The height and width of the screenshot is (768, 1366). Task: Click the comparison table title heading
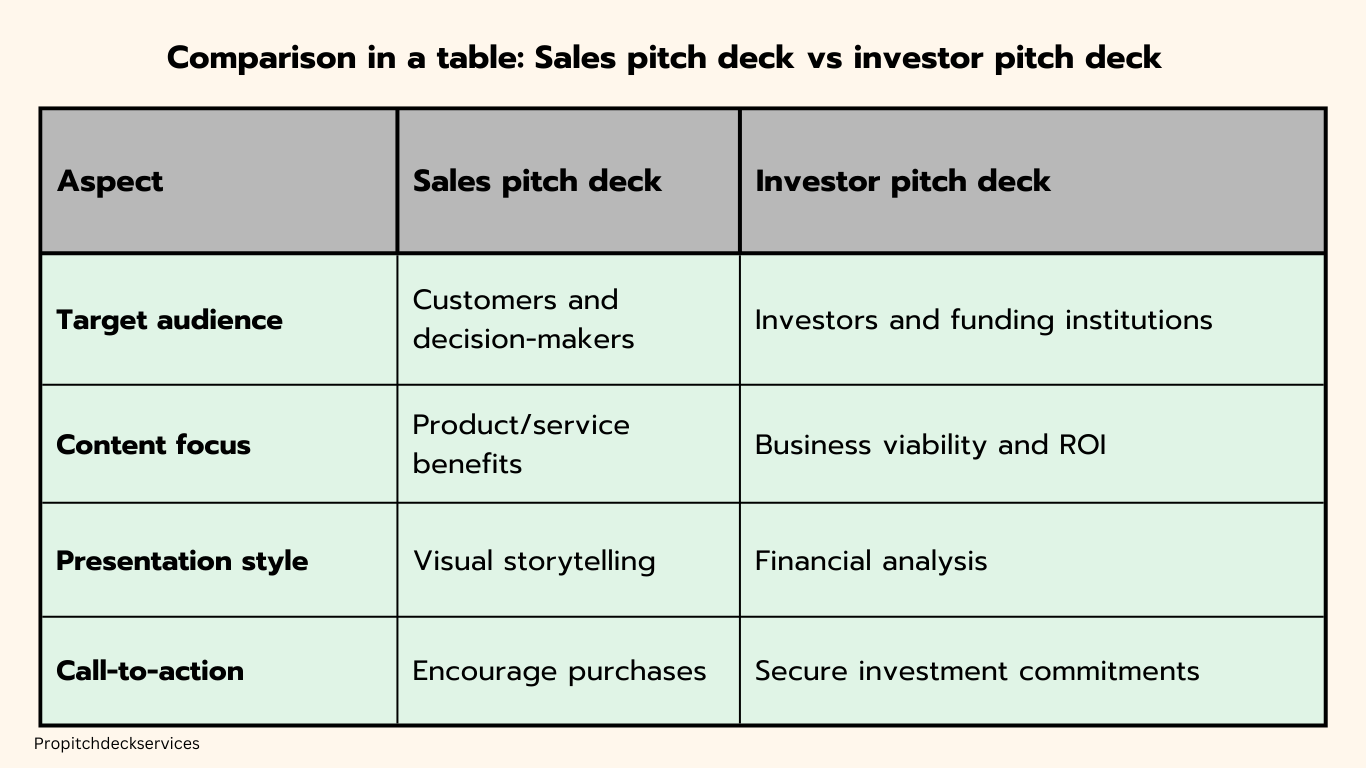pyautogui.click(x=664, y=58)
